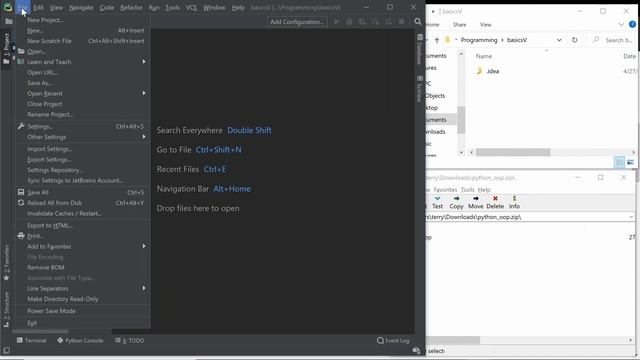
Task: Click the Up arrow in Explorer navigation
Action: click(437, 40)
